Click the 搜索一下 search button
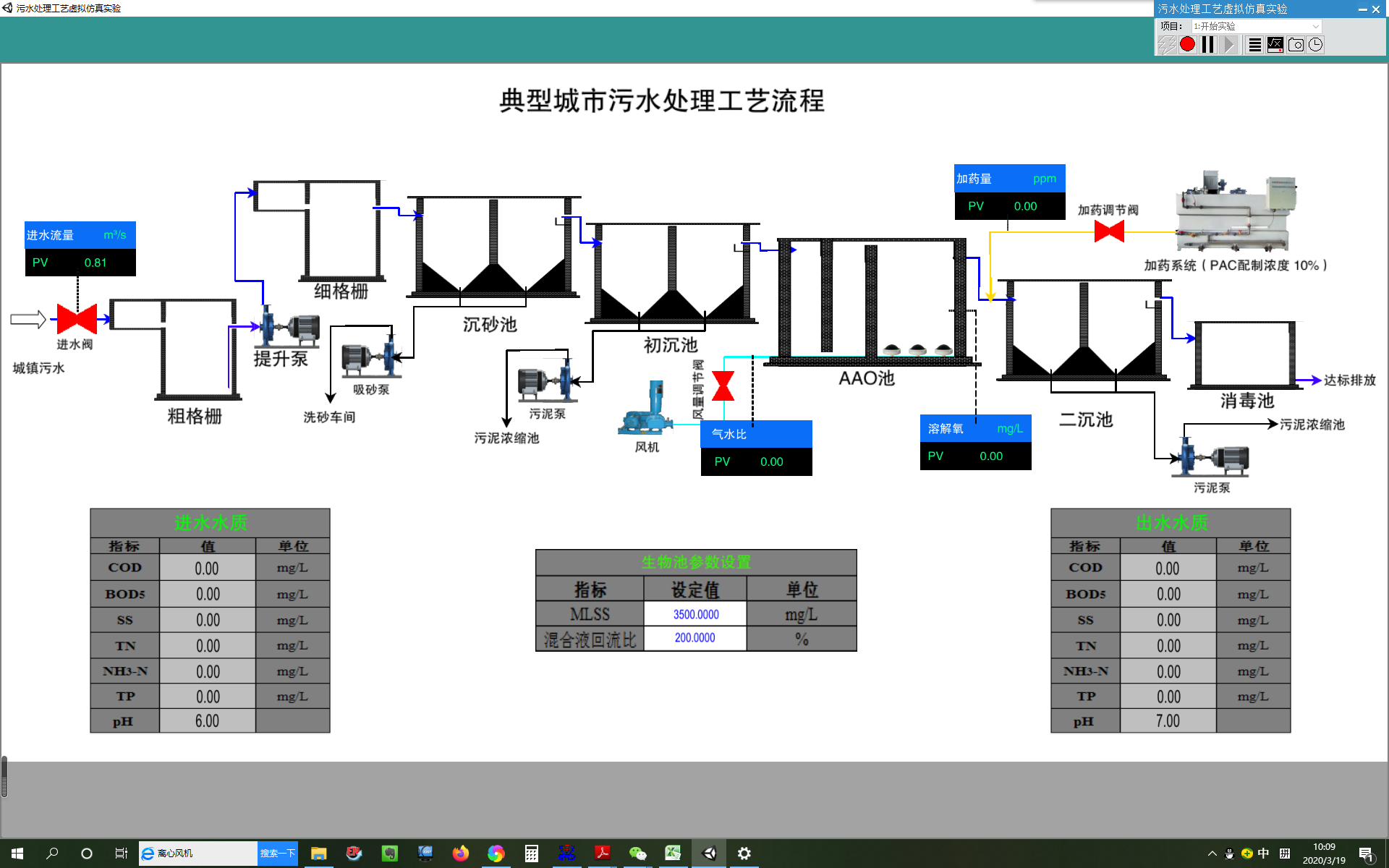This screenshot has width=1389, height=868. coord(277,854)
